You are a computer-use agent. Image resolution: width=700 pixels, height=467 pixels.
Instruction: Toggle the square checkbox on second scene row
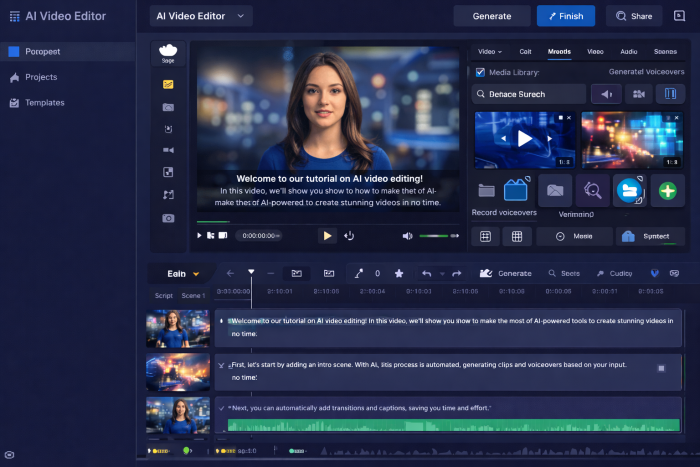pos(661,368)
